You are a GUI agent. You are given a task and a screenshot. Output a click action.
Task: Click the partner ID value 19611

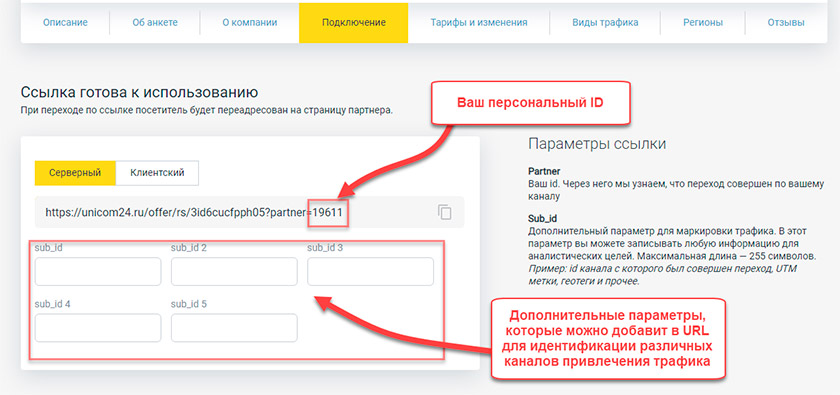point(328,212)
